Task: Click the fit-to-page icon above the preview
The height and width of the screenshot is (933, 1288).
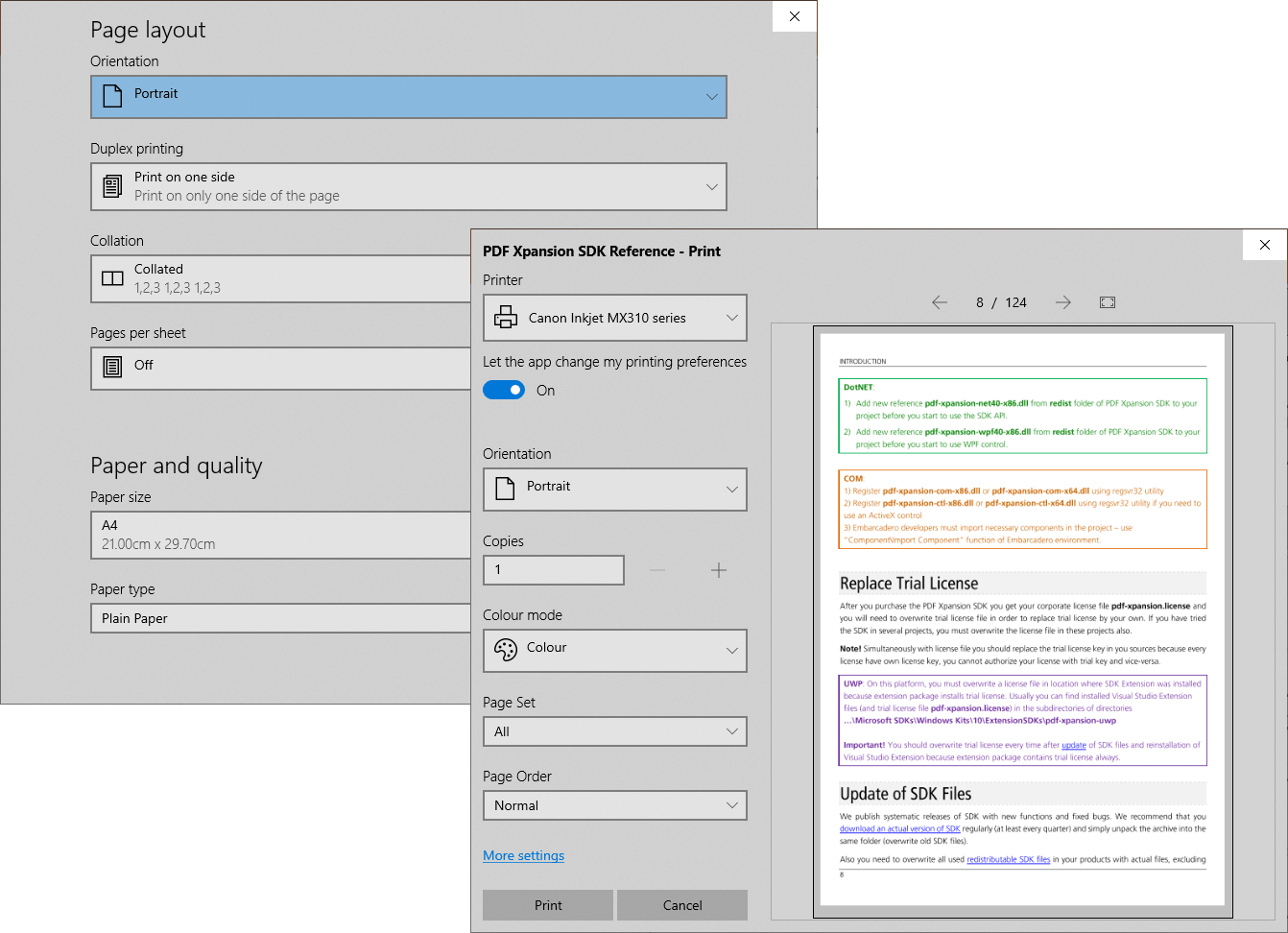Action: (1107, 301)
